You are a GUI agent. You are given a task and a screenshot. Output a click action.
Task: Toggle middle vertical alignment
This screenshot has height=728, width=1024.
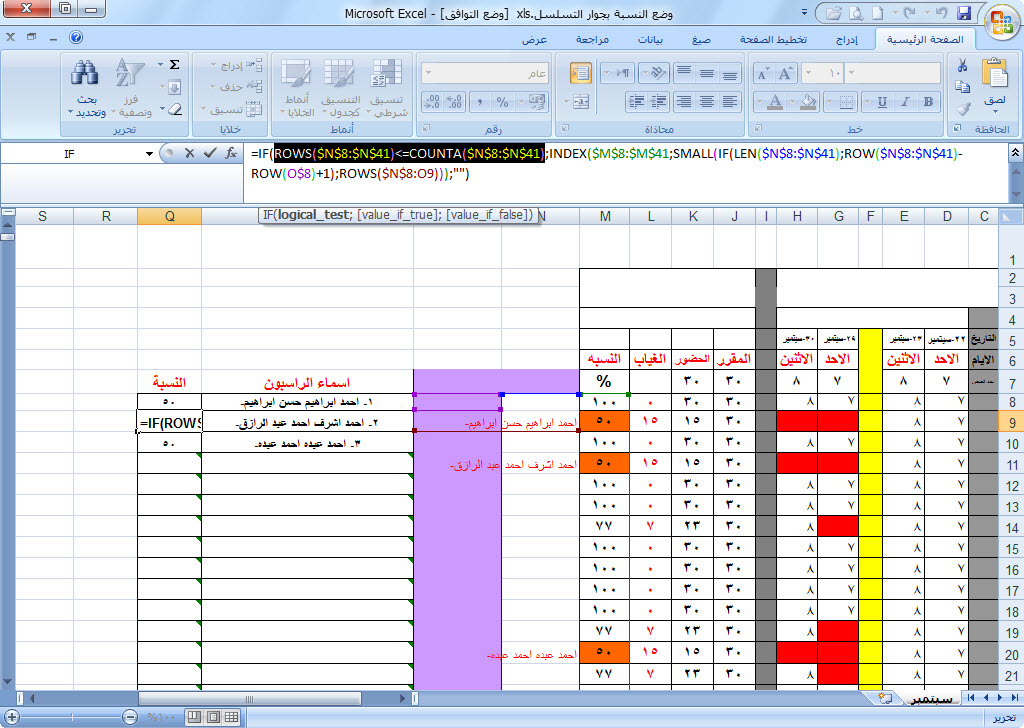[707, 73]
